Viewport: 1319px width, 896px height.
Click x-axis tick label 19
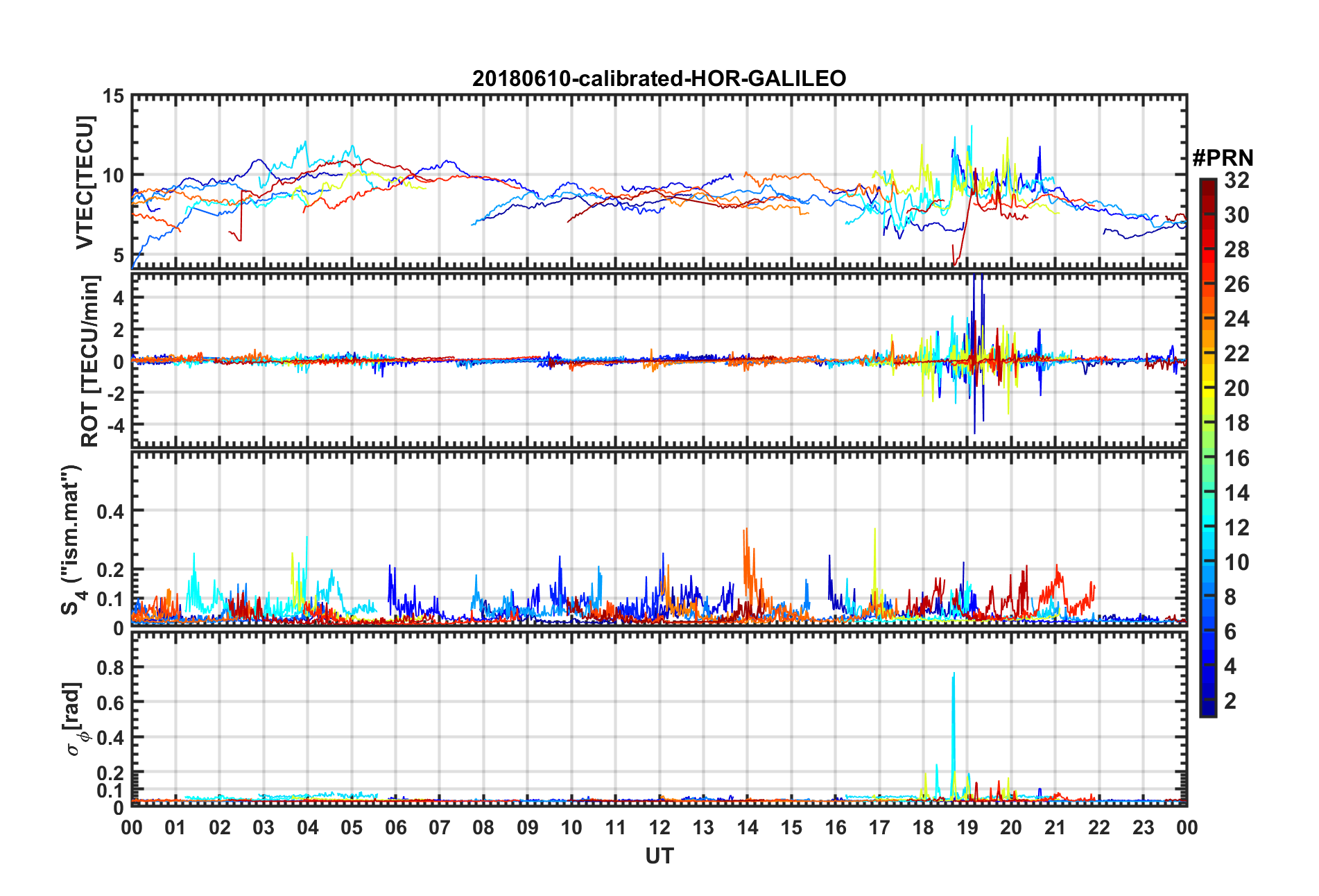tap(967, 827)
